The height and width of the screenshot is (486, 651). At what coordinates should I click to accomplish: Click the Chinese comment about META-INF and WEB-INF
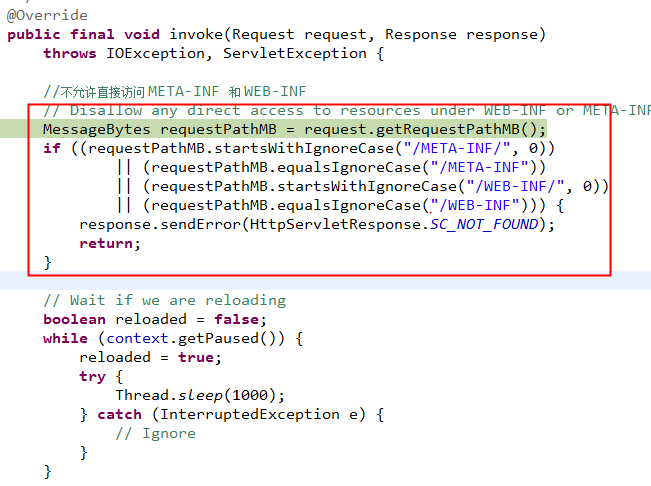[x=175, y=91]
